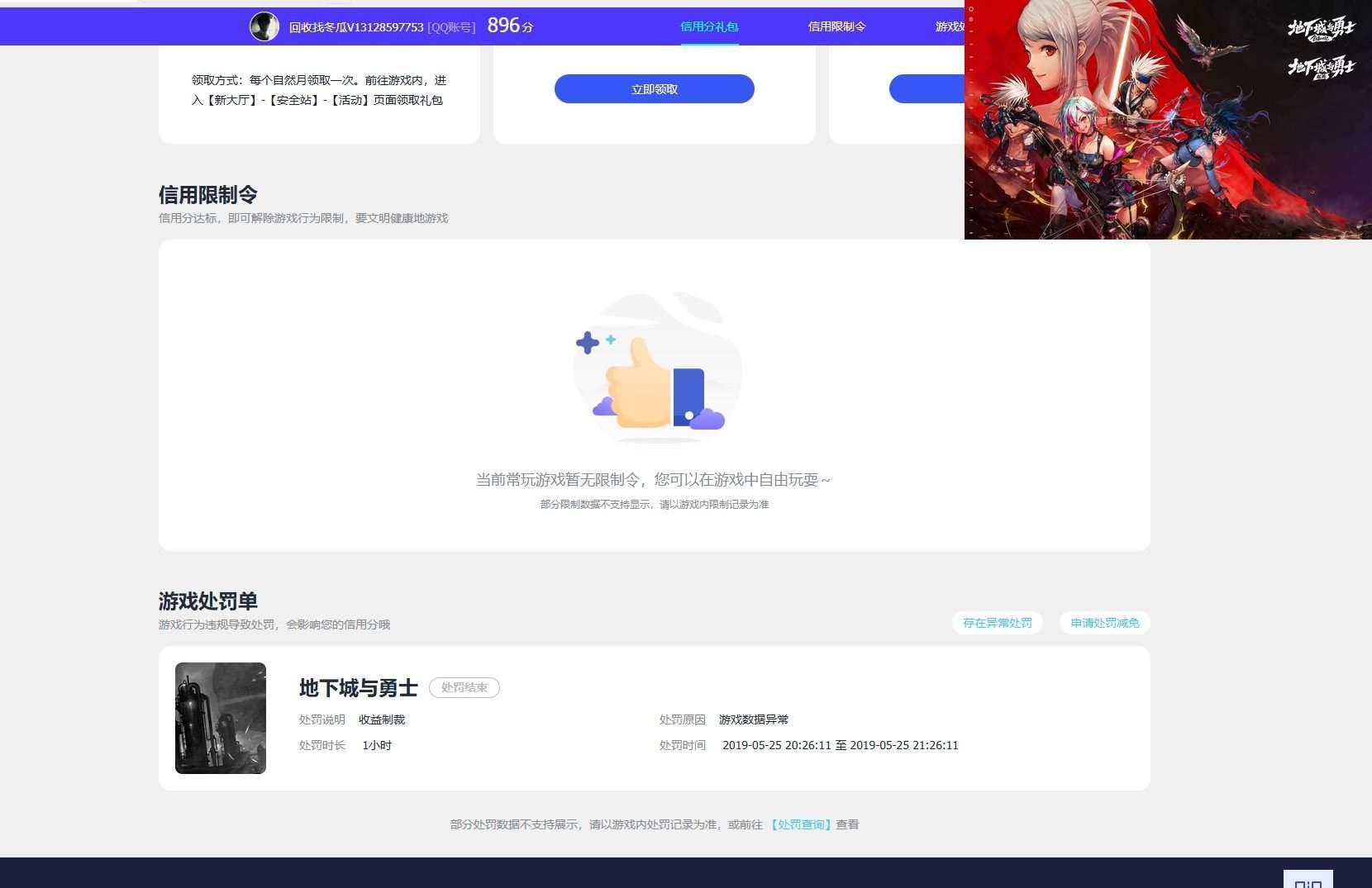Click the [QQ账号] label in the header
Screen dimensions: 1372x888
(x=451, y=27)
